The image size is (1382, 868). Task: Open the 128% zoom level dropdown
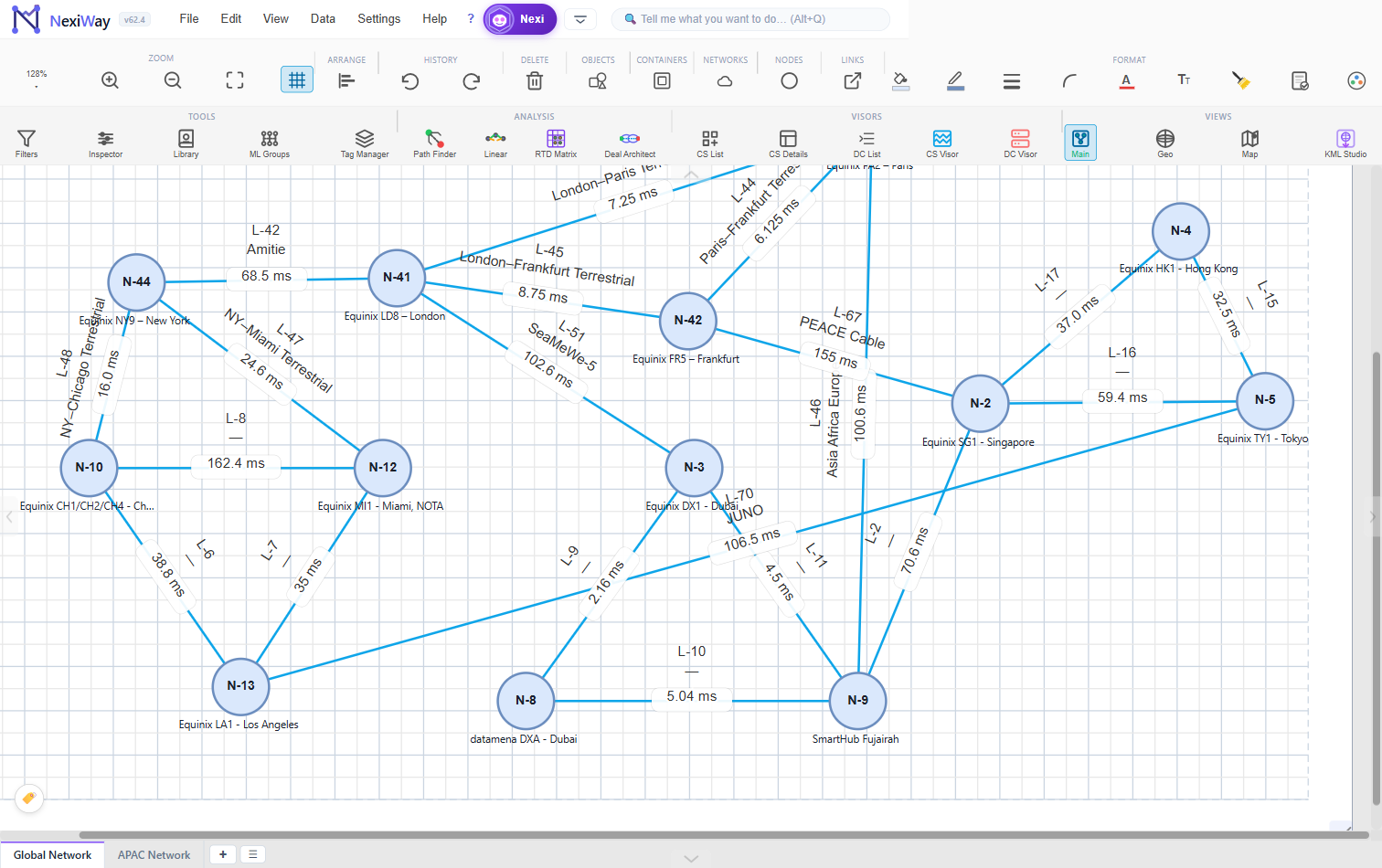click(37, 79)
